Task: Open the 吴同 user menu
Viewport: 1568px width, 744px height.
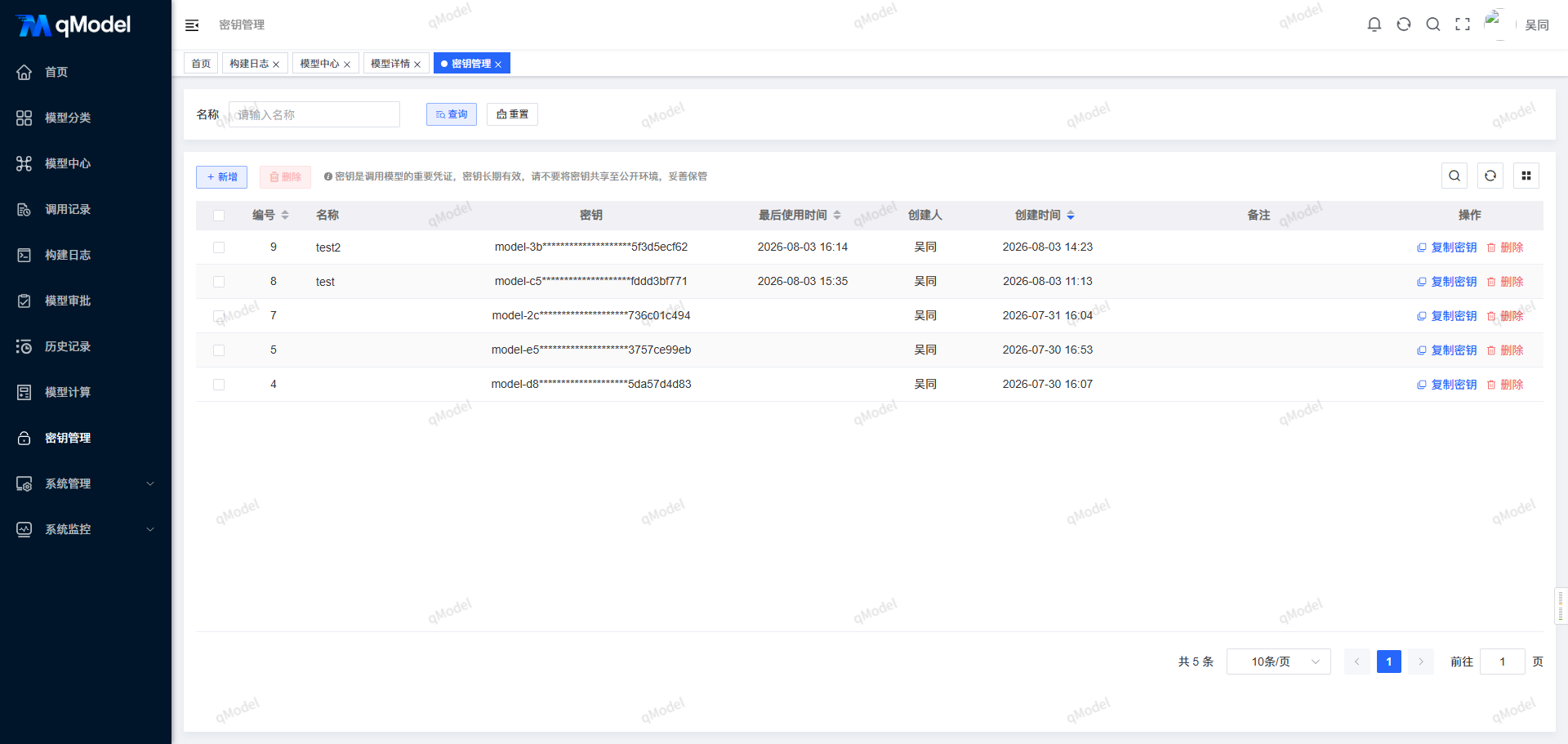Action: coord(1537,25)
